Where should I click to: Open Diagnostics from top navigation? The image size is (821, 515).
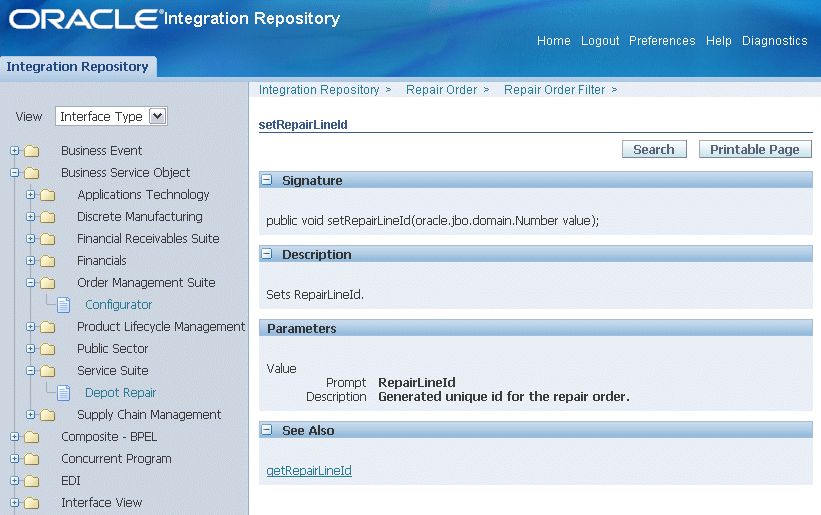pyautogui.click(x=774, y=41)
